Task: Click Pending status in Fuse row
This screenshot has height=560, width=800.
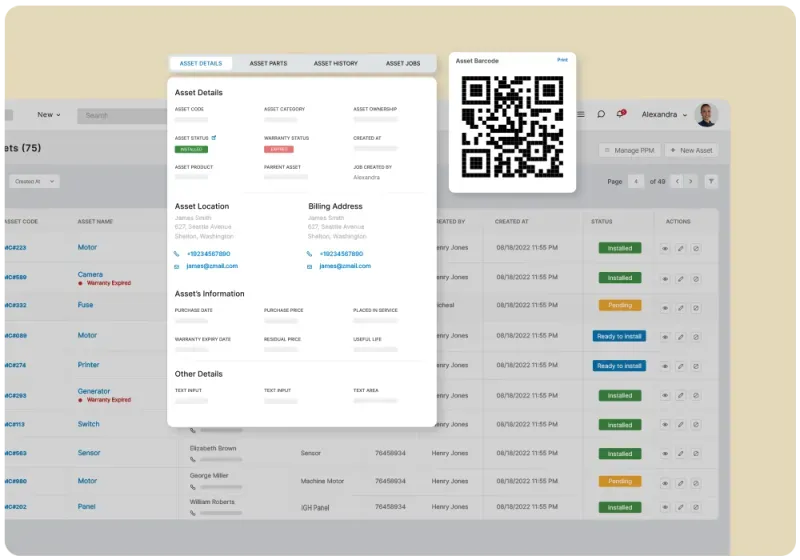Action: point(620,305)
